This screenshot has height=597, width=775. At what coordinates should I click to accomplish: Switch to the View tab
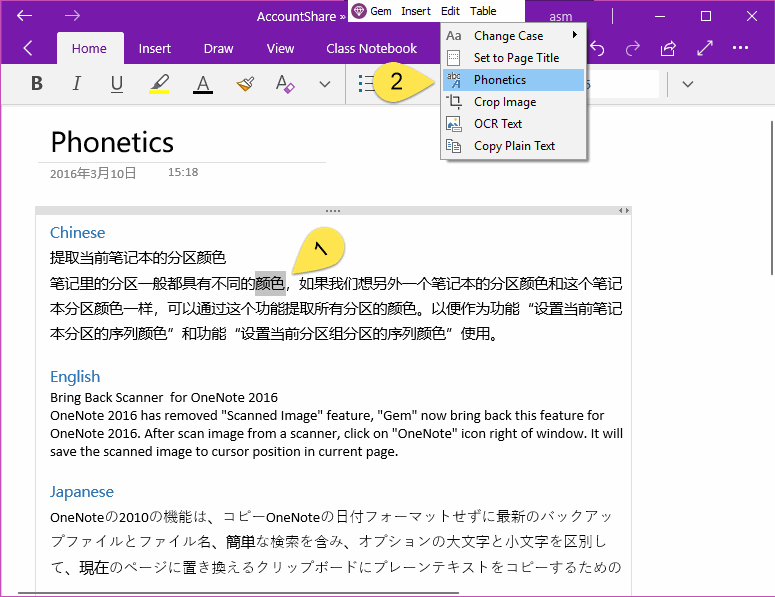[x=280, y=48]
